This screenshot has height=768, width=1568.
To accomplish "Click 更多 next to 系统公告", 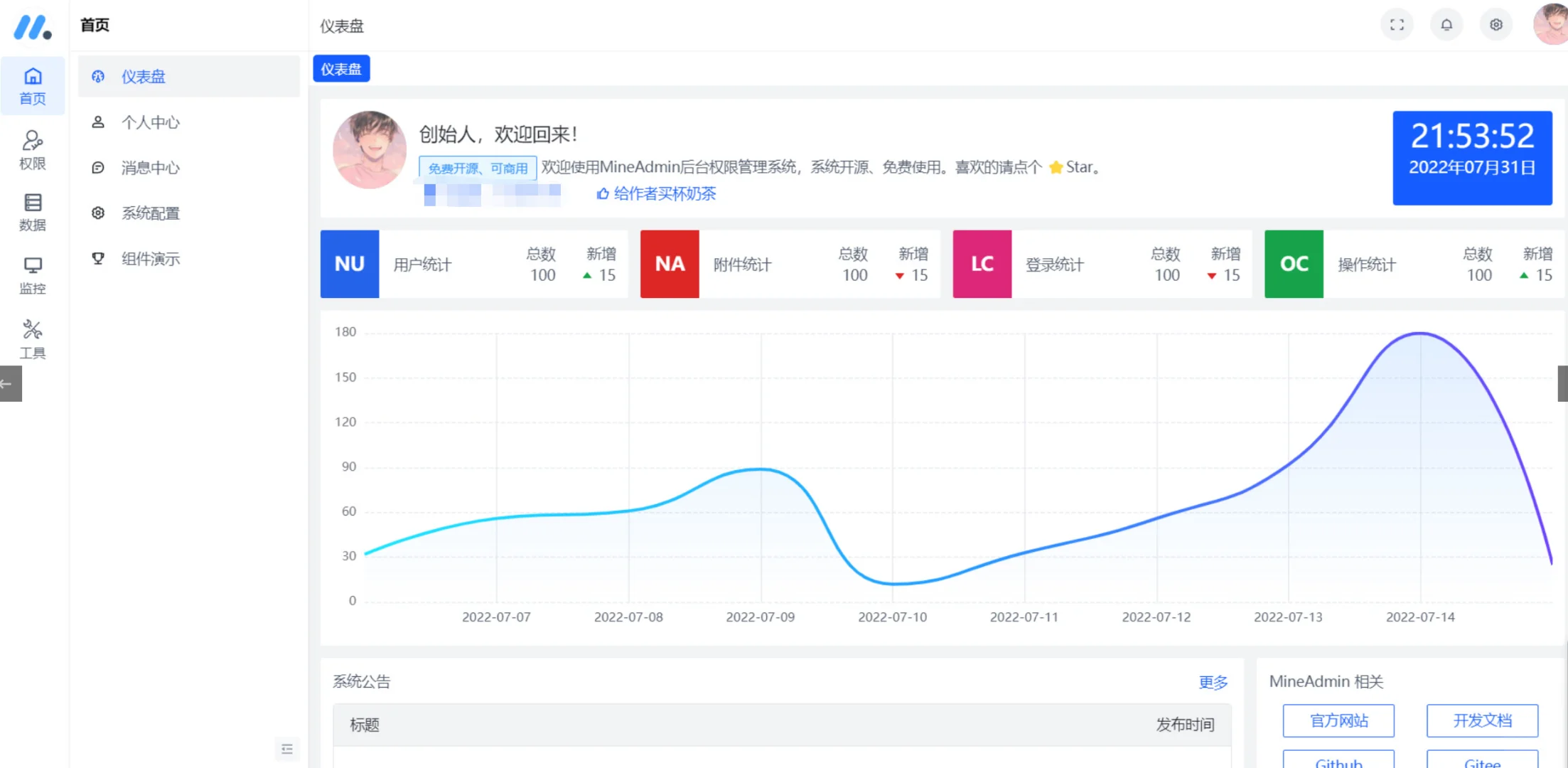I will click(1213, 682).
